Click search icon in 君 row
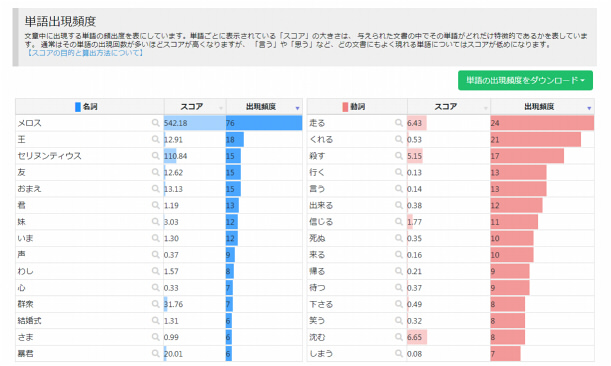The height and width of the screenshot is (366, 611). [155, 205]
